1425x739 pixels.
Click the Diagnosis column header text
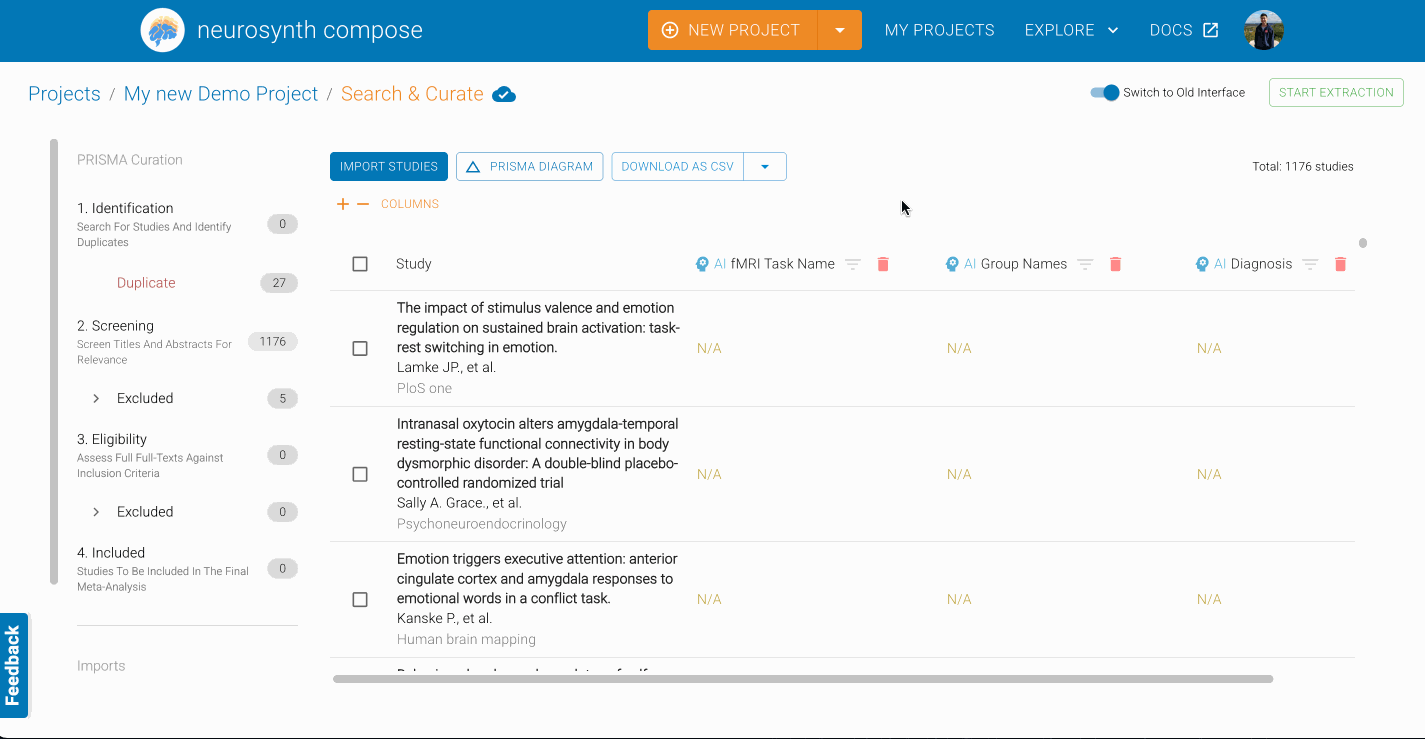[x=1262, y=264]
